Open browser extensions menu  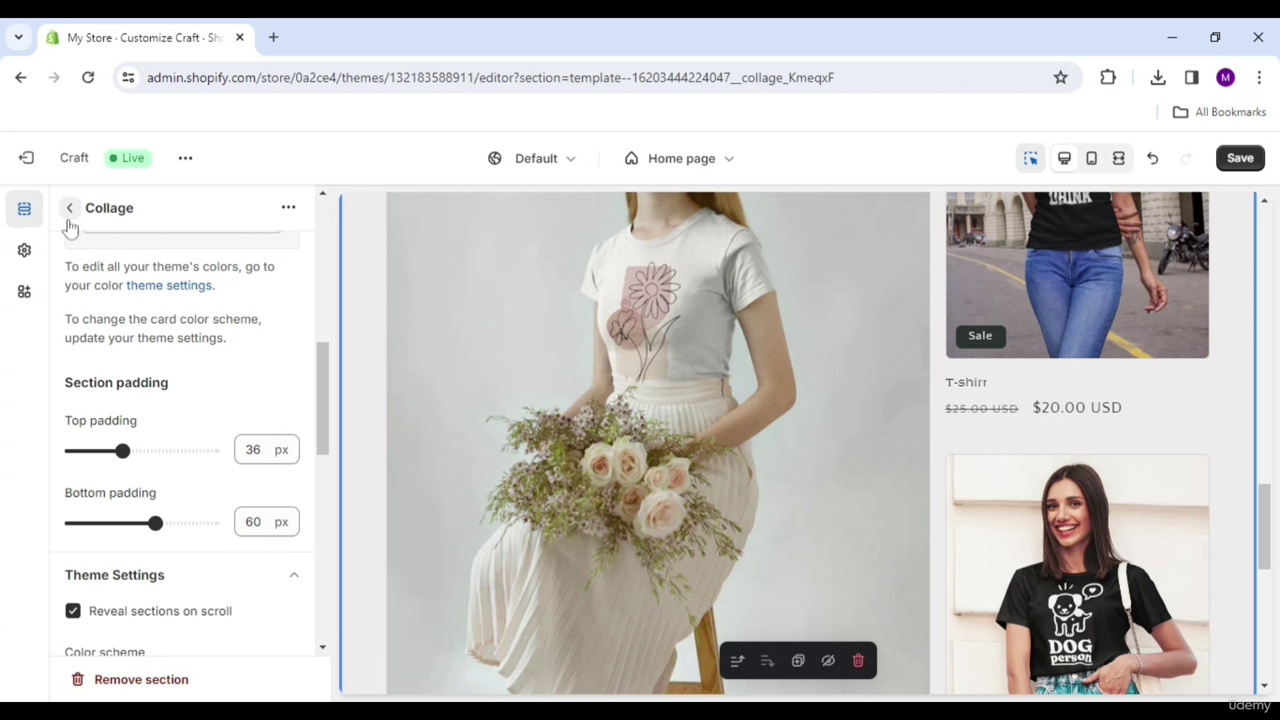click(x=1108, y=77)
